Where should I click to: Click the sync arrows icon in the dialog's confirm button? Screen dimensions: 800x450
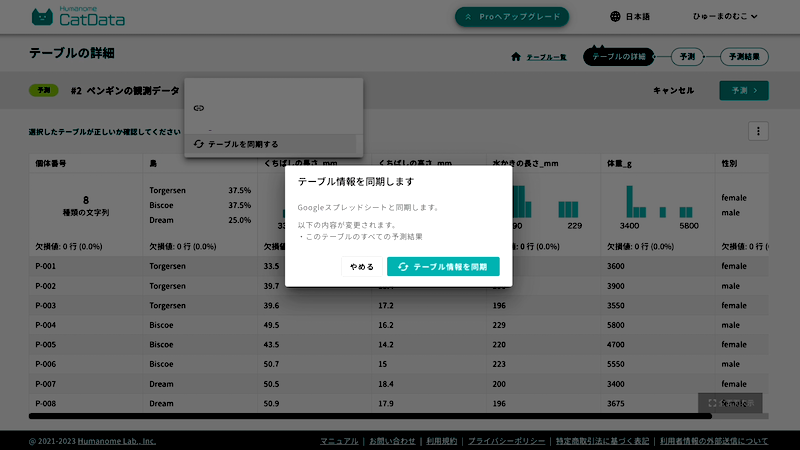[403, 267]
